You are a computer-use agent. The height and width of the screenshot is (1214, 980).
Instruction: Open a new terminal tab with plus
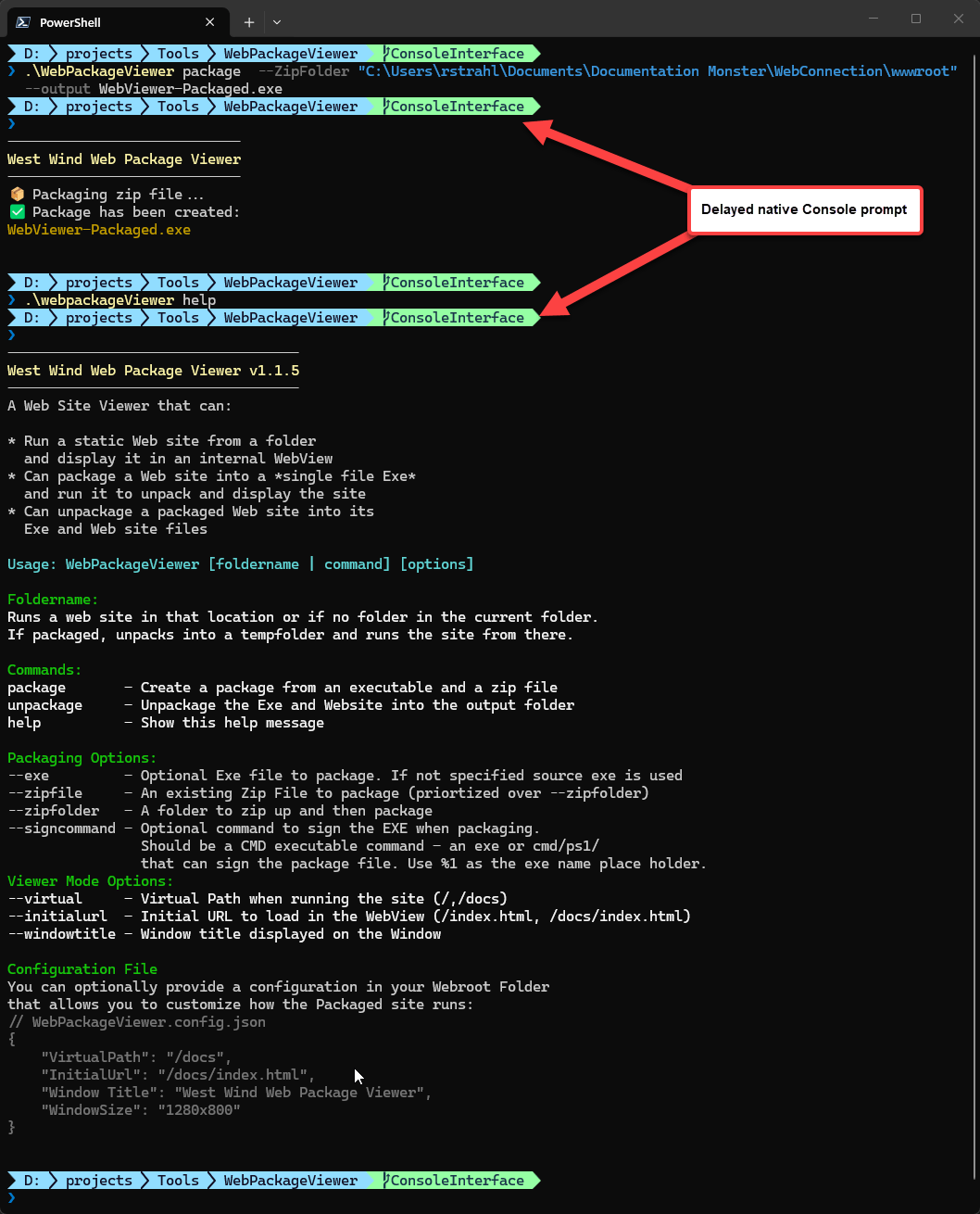point(249,22)
